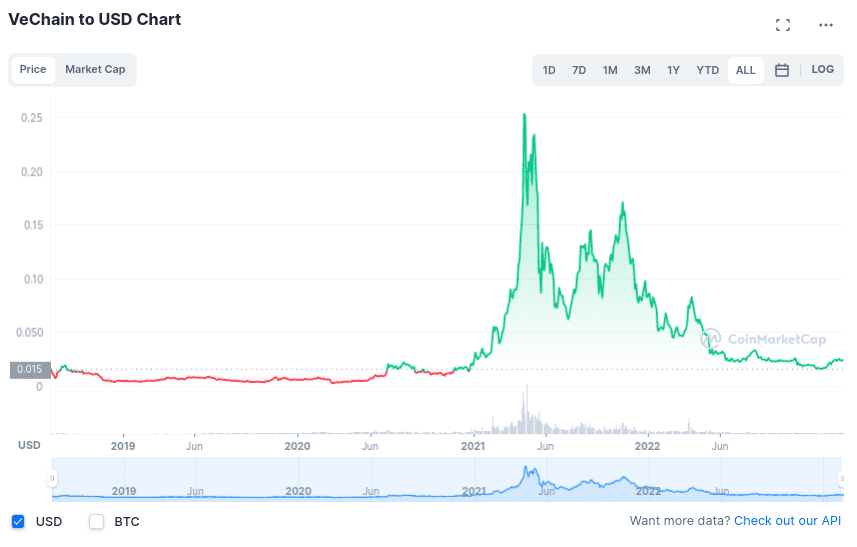Click the USD axis unit label
Image resolution: width=857 pixels, height=547 pixels.
[x=30, y=445]
